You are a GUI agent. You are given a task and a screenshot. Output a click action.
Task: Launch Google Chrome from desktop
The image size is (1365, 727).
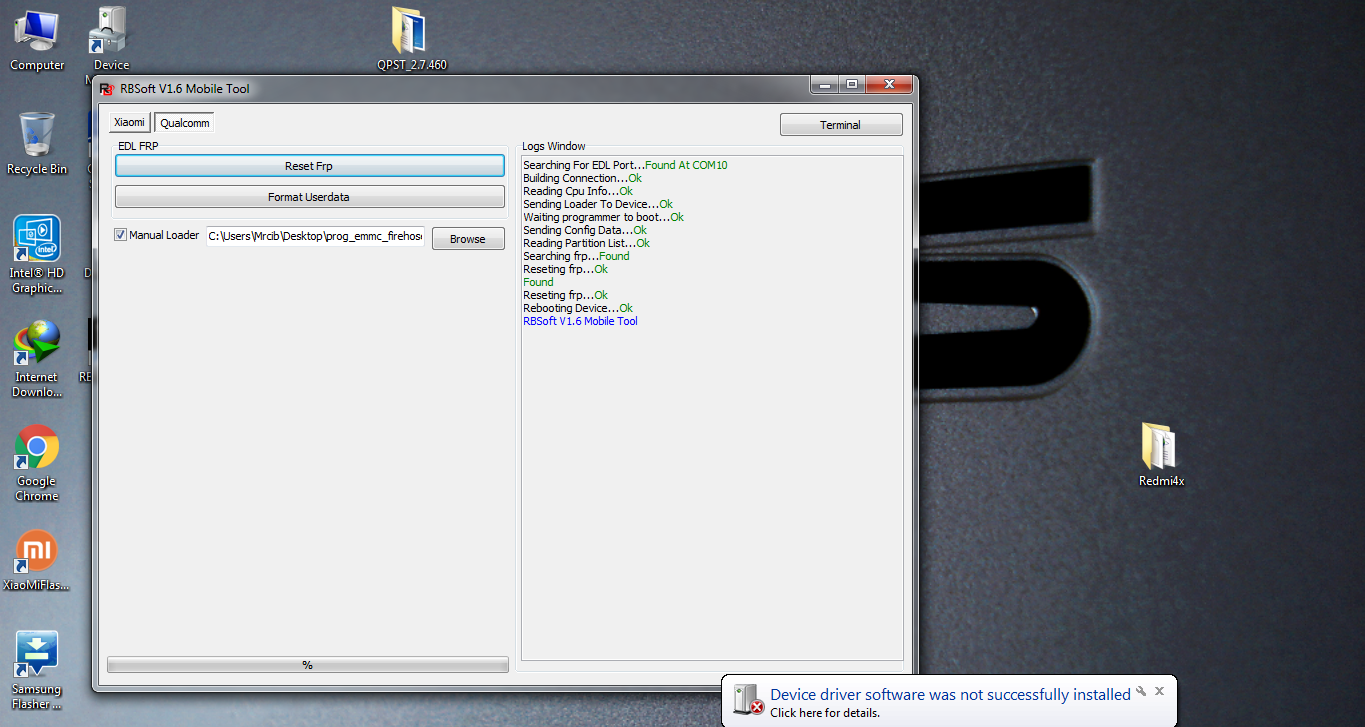37,463
